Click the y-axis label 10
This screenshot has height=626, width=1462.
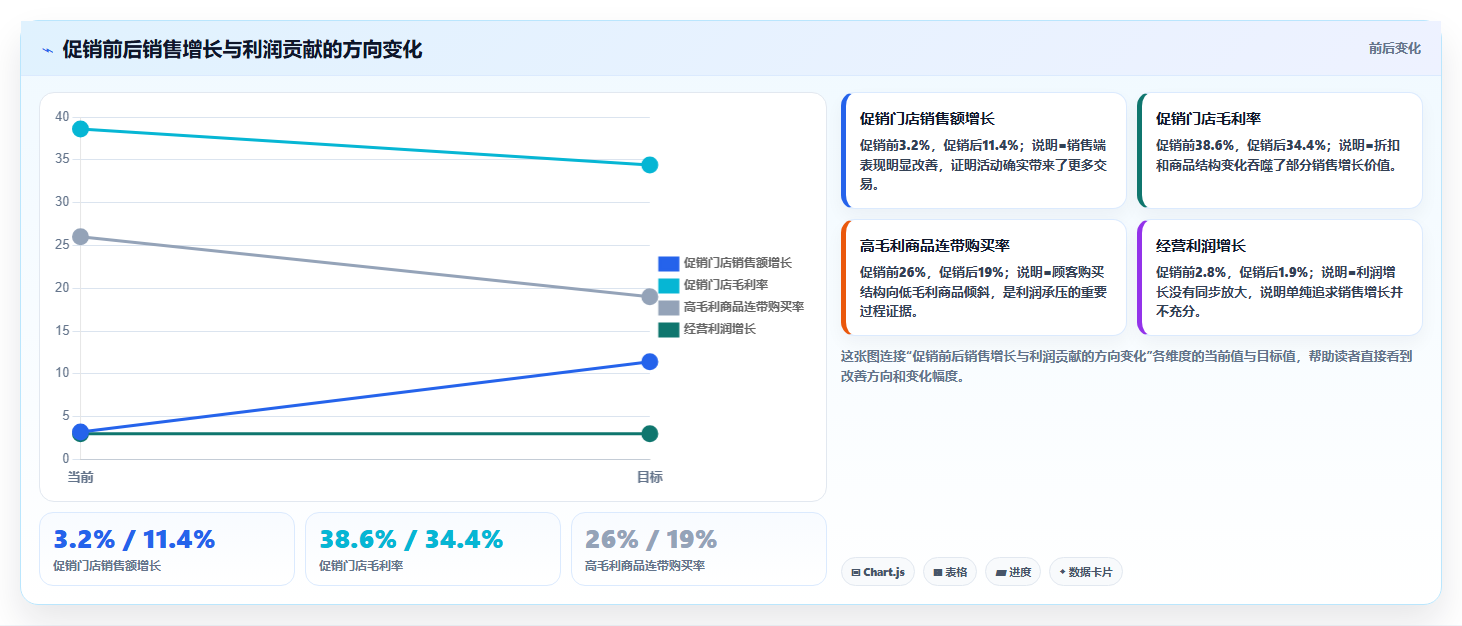pos(62,373)
